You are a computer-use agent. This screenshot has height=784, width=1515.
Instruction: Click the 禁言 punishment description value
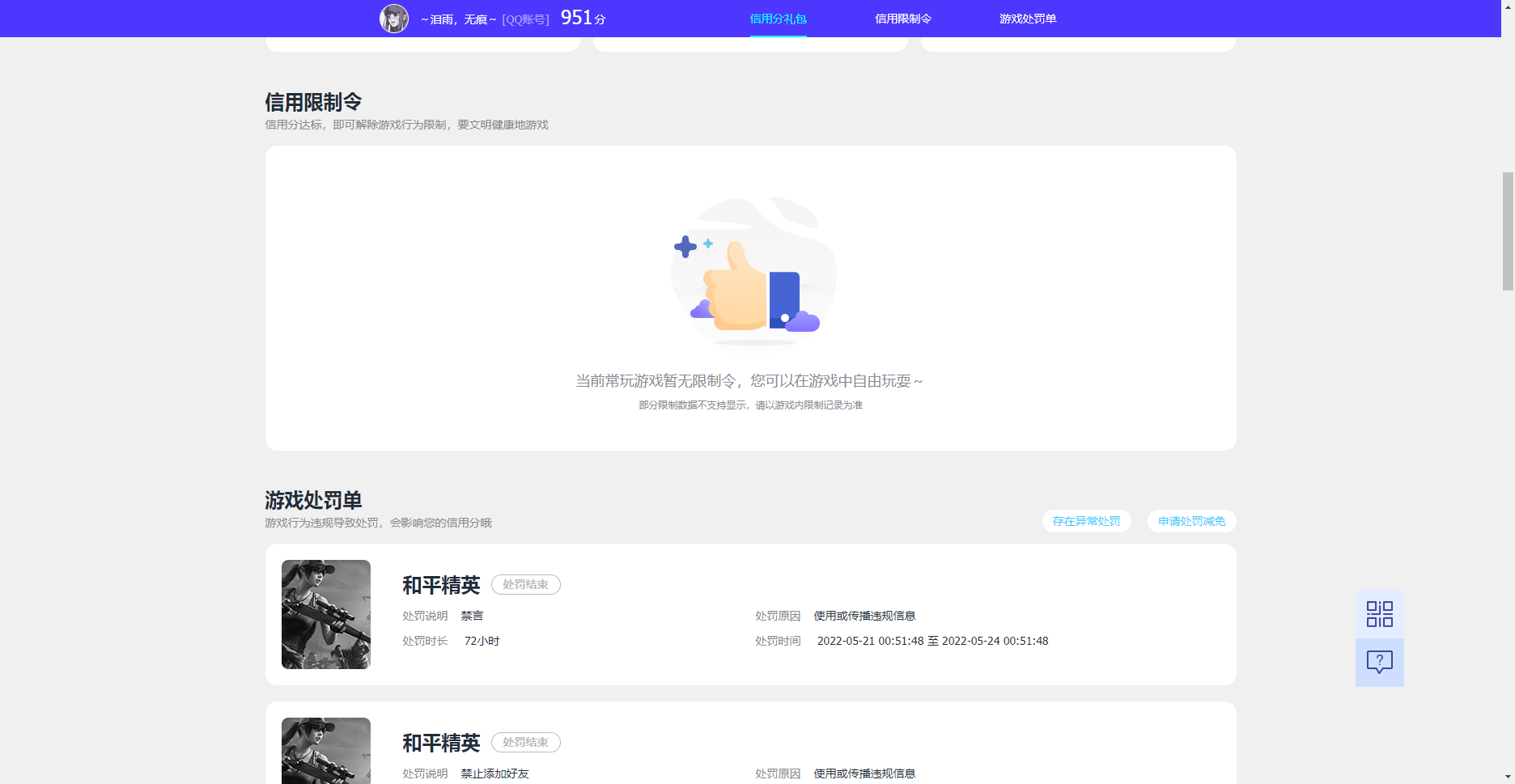pos(472,616)
